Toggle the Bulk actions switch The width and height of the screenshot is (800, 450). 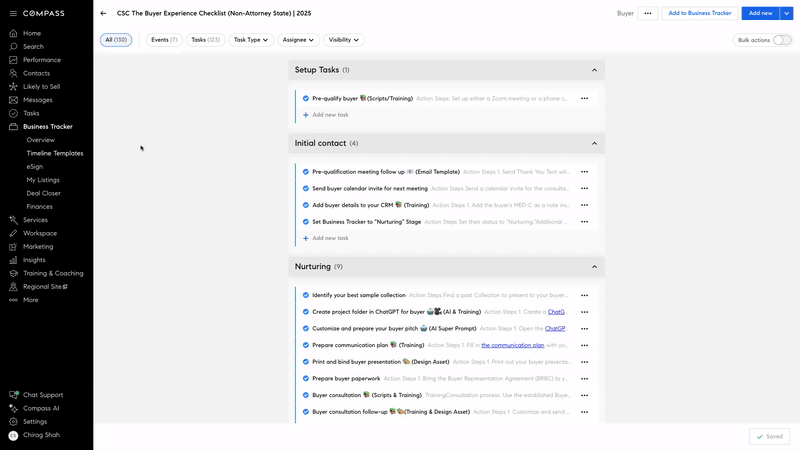pyautogui.click(x=782, y=40)
